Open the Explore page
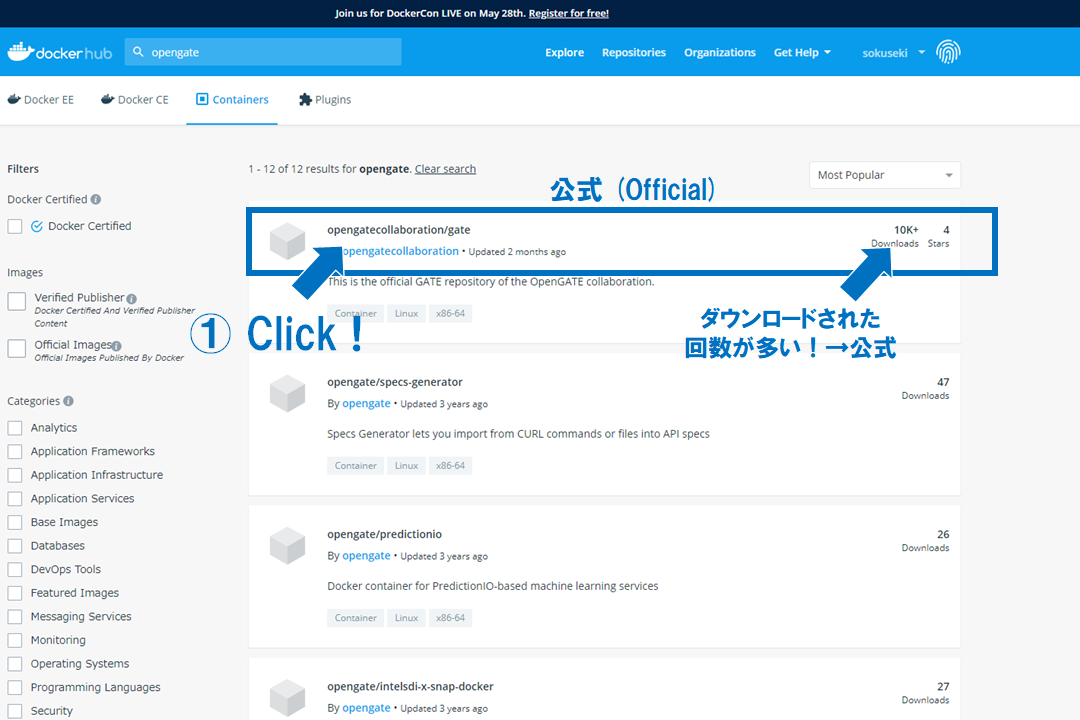 click(565, 52)
